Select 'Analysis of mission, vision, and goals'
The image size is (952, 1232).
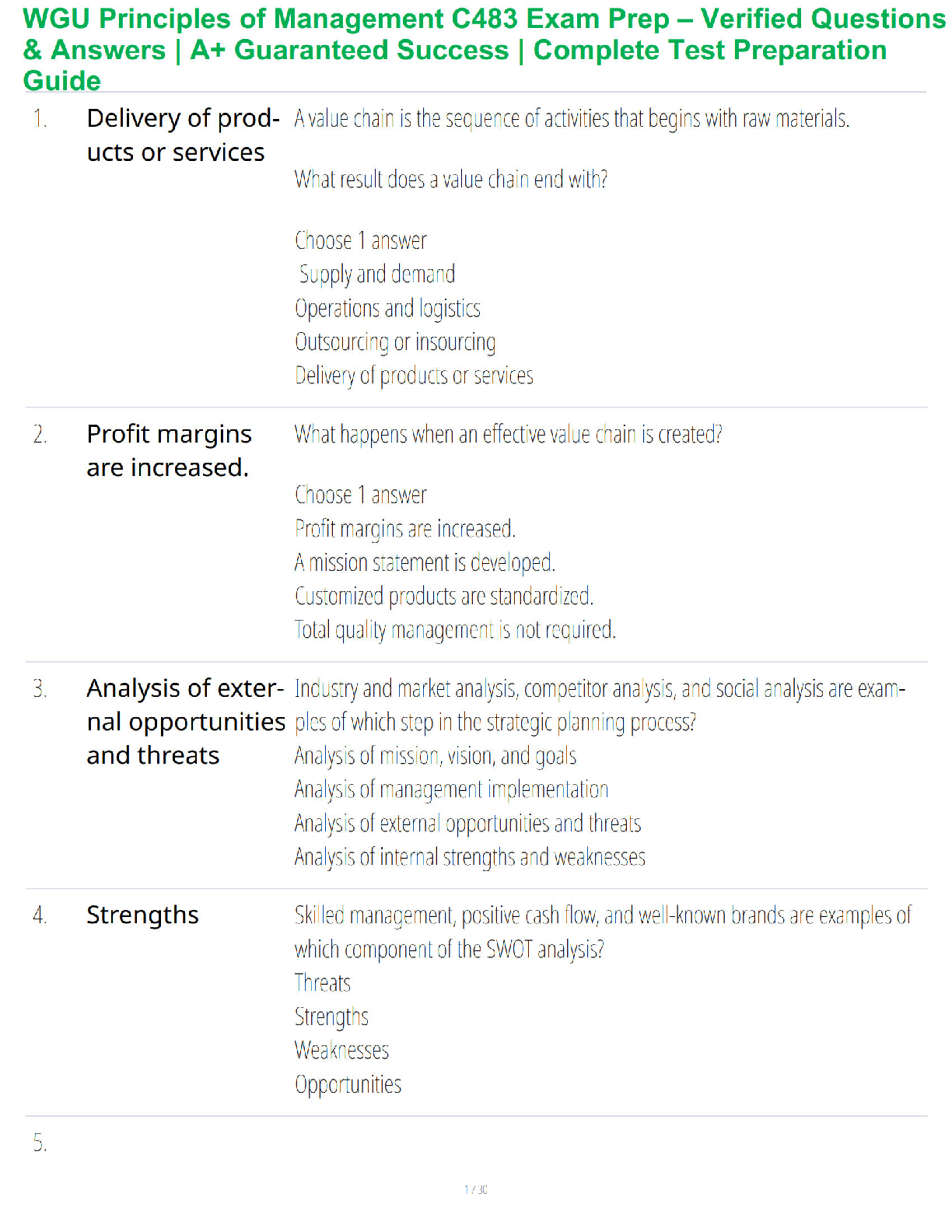pyautogui.click(x=436, y=756)
